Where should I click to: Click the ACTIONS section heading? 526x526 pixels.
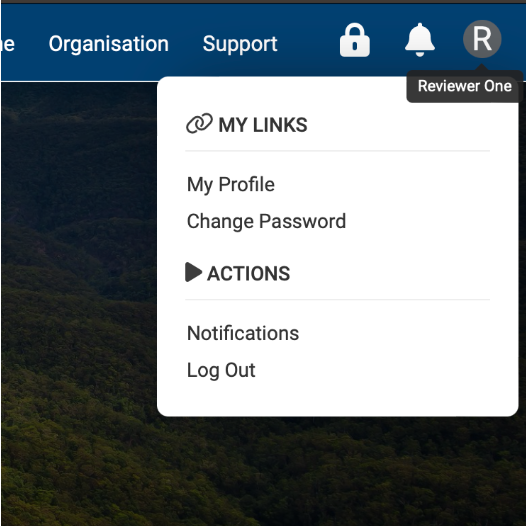[x=249, y=273]
